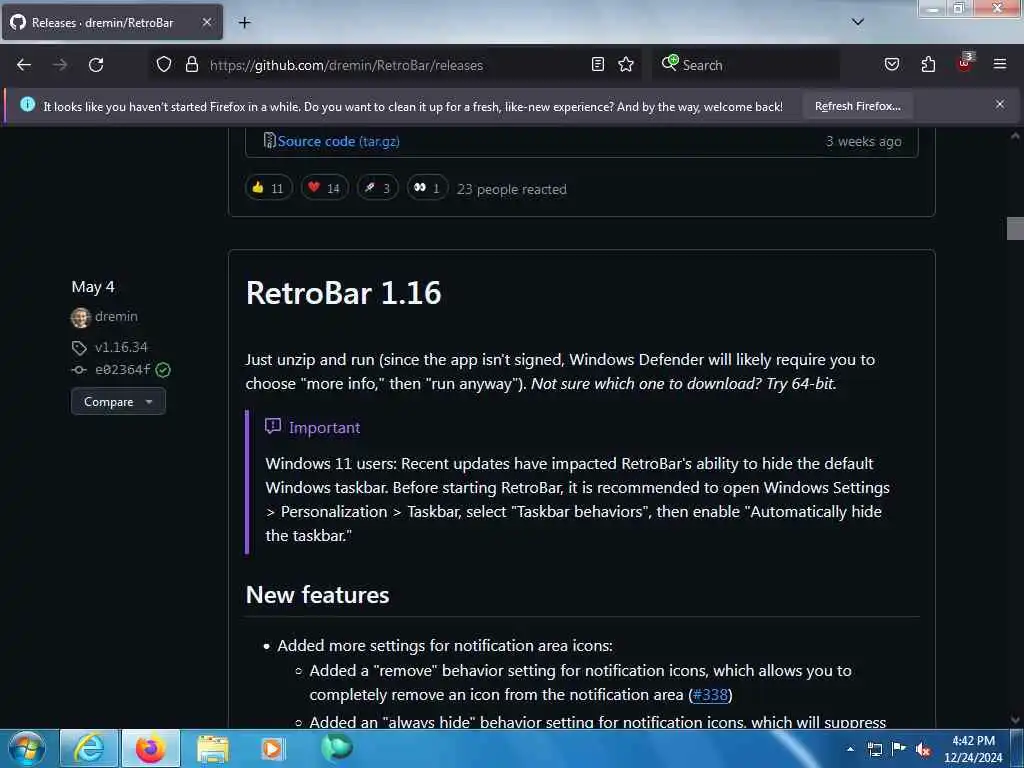Bookmark this page with the star icon
The height and width of the screenshot is (768, 1024).
(626, 64)
